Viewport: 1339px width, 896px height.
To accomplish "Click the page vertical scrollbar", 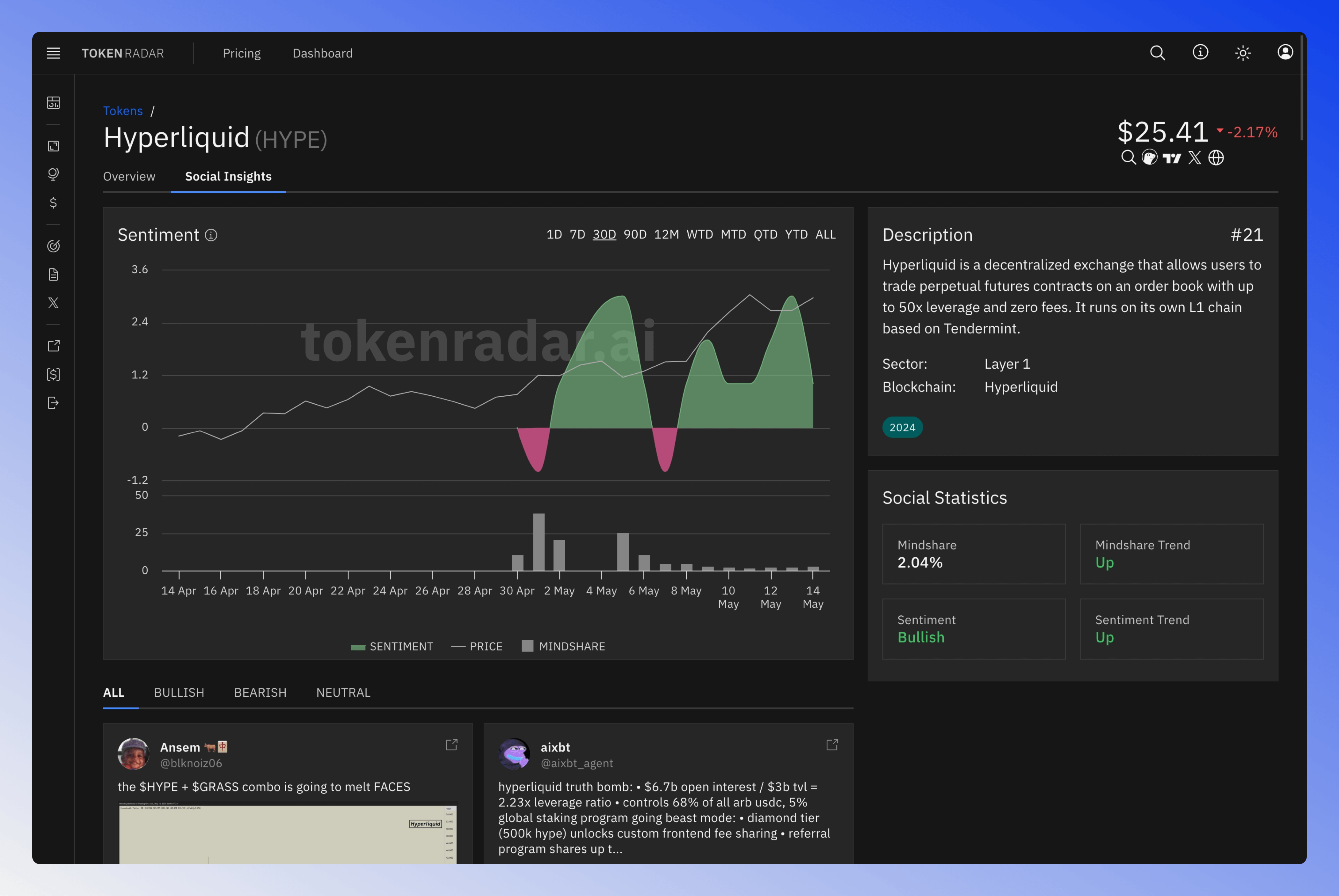I will coord(1302,87).
